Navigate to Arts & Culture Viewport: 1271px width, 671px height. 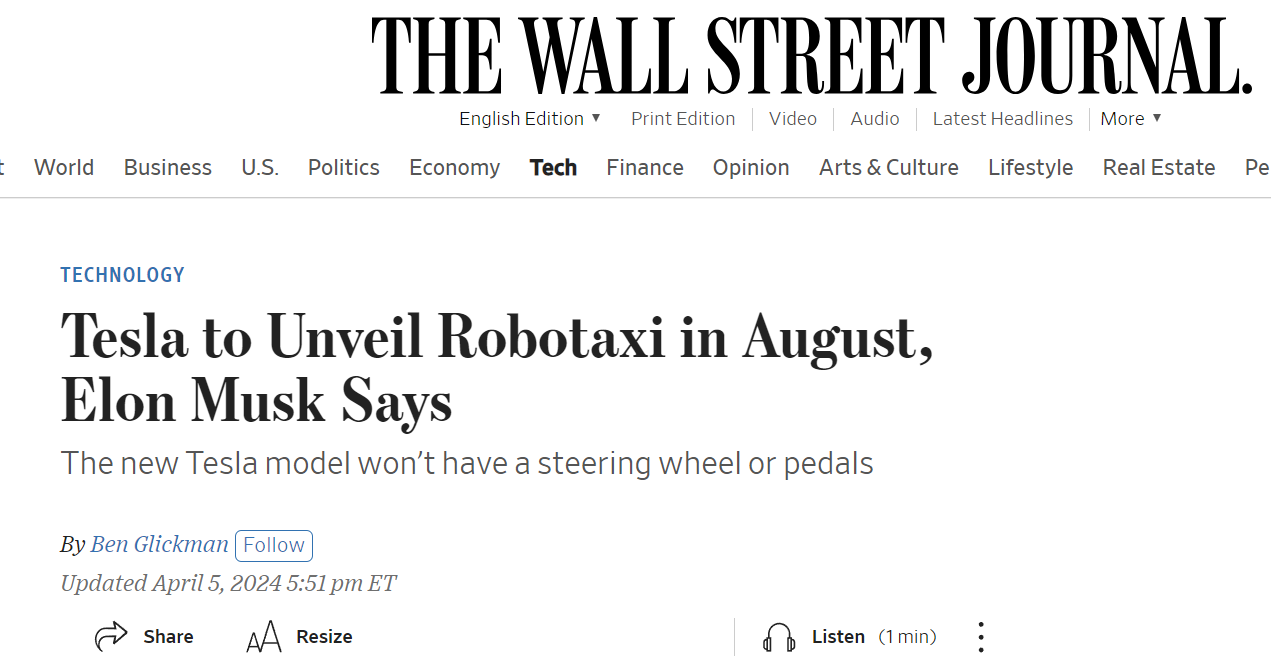(x=889, y=168)
